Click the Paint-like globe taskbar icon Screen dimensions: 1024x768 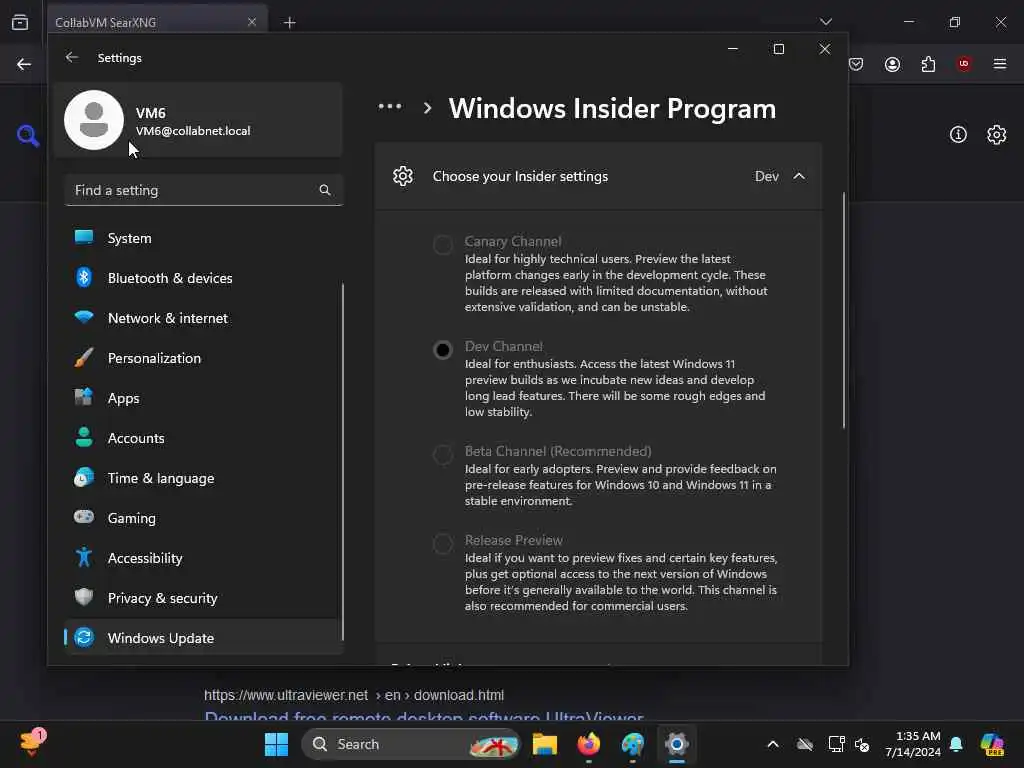point(632,744)
